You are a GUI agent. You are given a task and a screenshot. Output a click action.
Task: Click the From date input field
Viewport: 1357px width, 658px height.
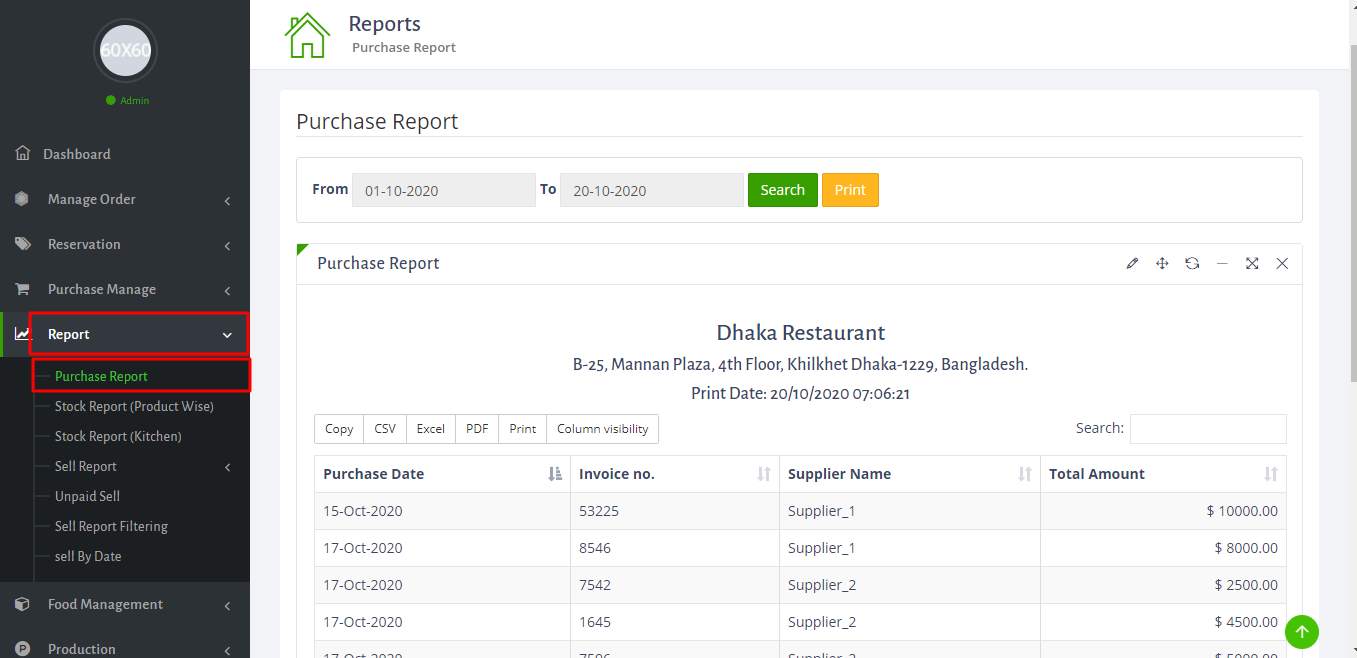[x=443, y=190]
